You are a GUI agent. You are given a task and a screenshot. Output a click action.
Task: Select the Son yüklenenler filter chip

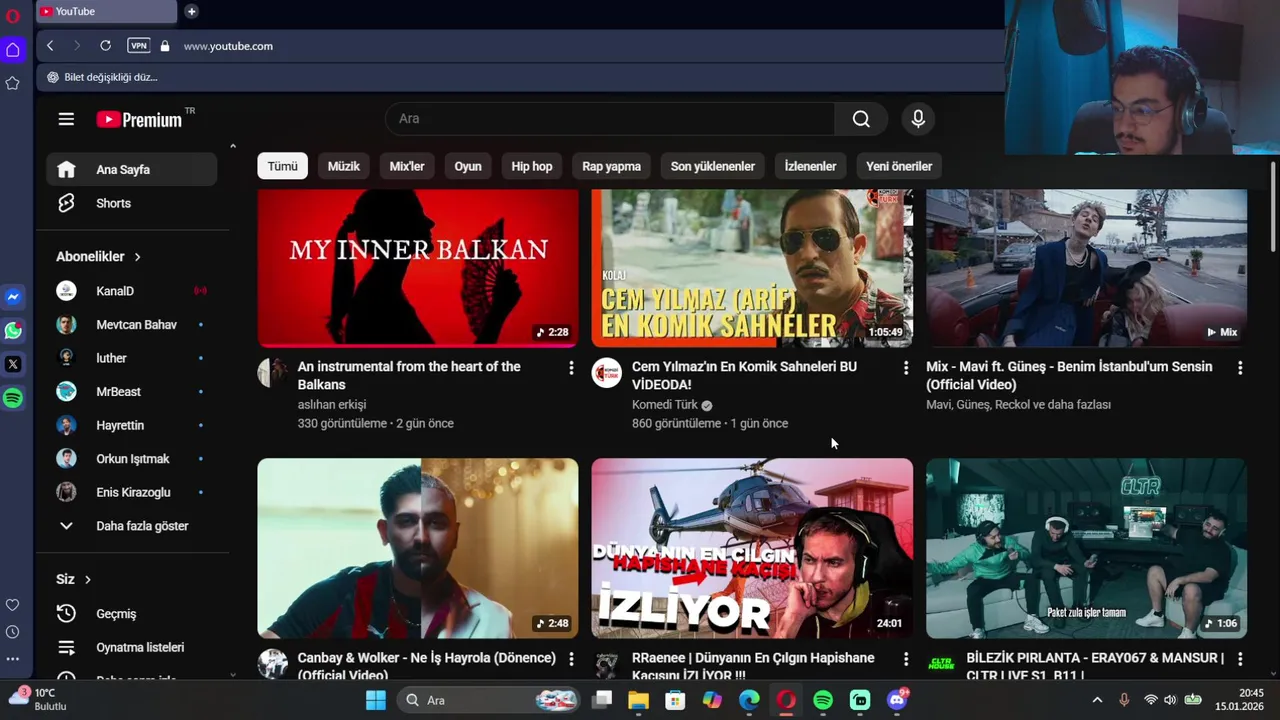[x=713, y=166]
